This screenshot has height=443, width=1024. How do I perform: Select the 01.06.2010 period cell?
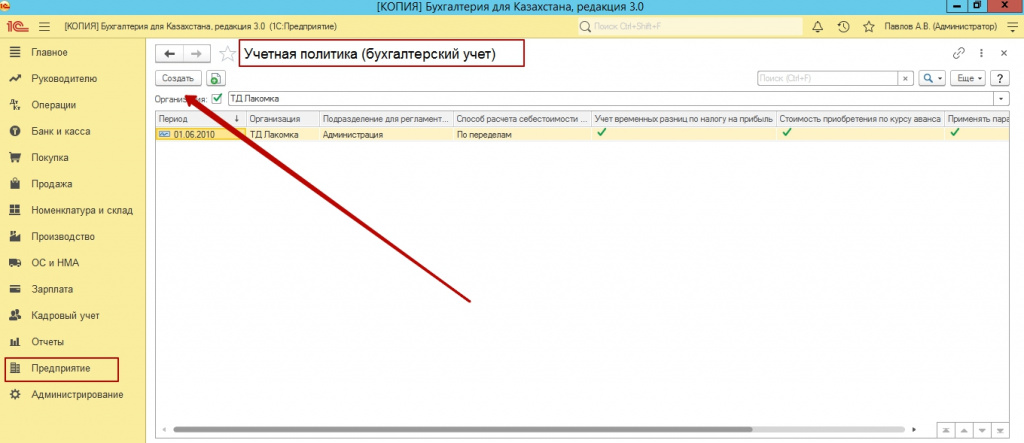coord(200,134)
